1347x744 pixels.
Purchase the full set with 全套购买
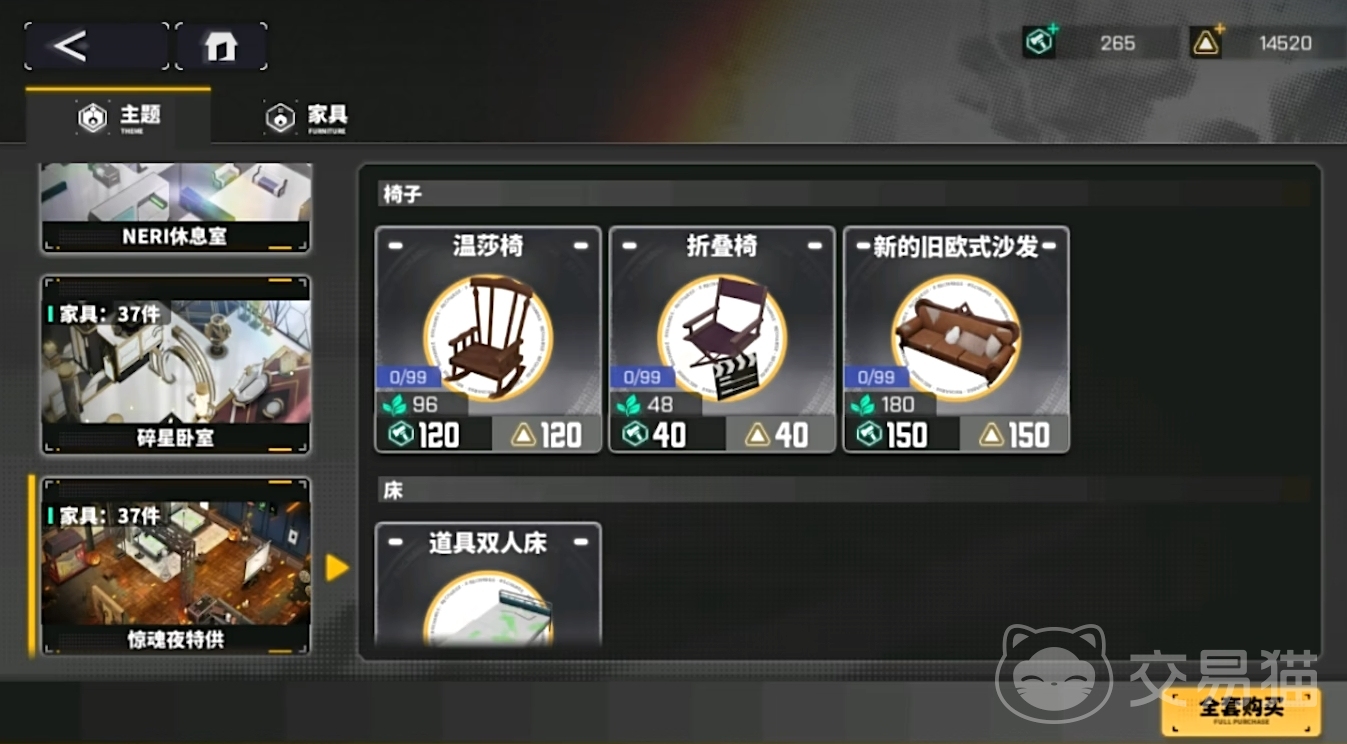1241,711
